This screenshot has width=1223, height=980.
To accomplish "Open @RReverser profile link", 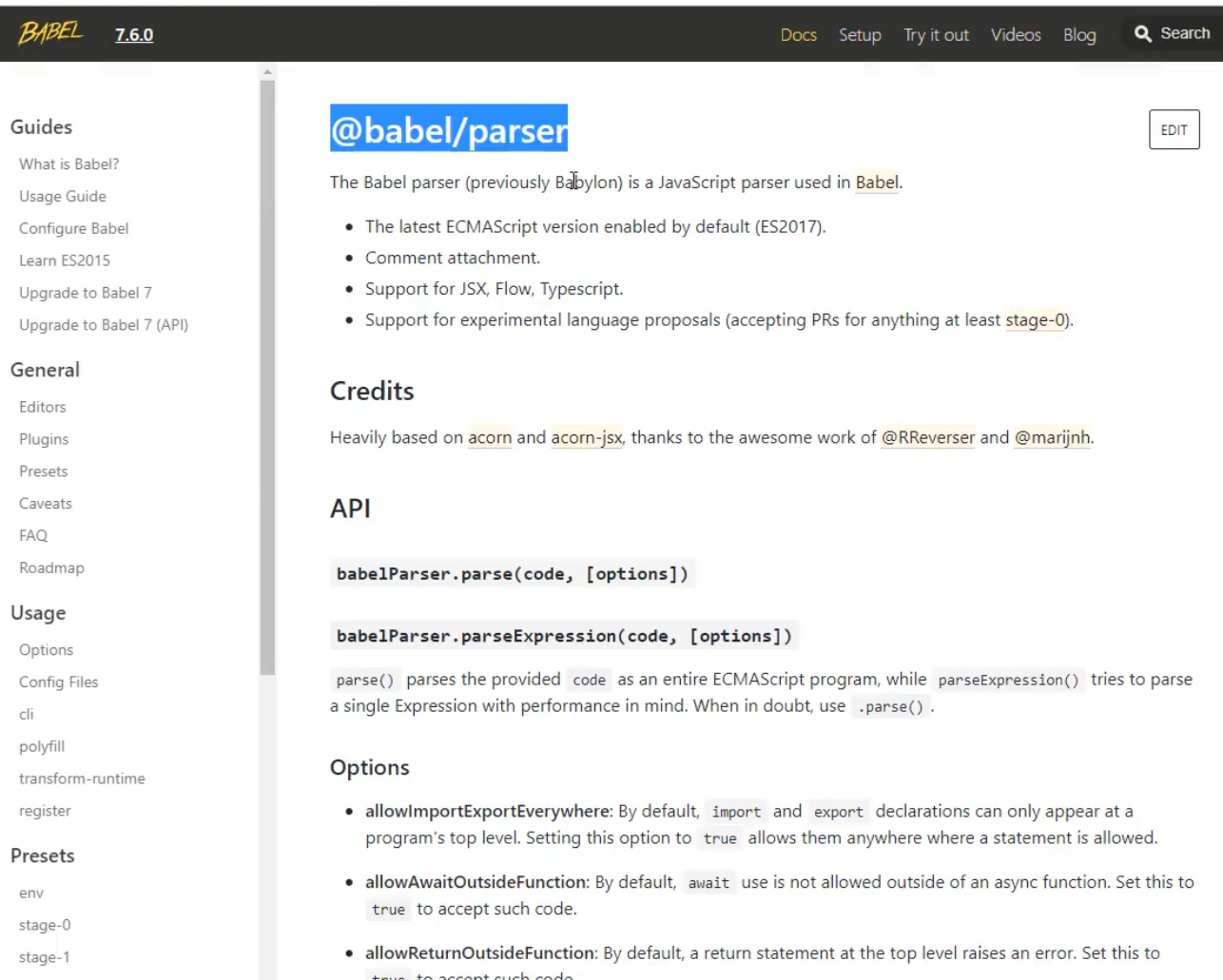I will pos(928,438).
